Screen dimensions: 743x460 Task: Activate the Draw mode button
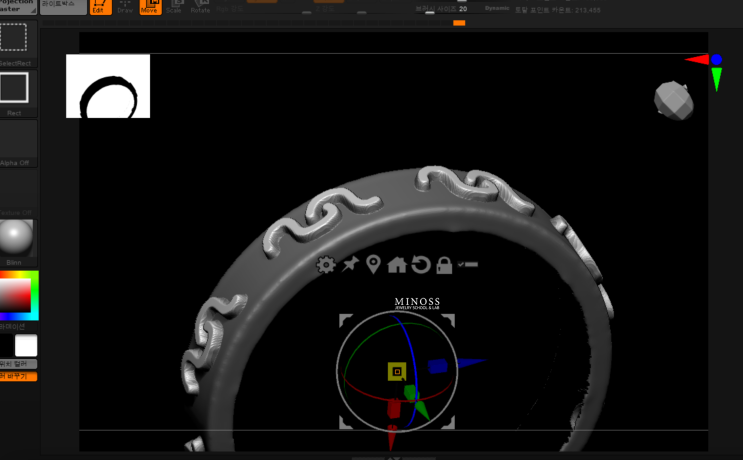tap(125, 6)
